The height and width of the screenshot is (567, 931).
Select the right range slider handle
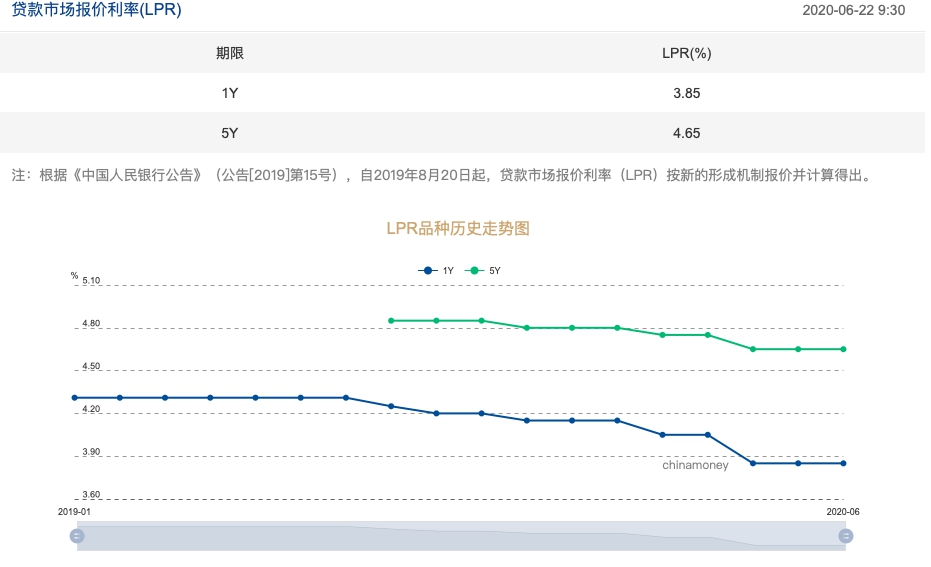(x=846, y=536)
